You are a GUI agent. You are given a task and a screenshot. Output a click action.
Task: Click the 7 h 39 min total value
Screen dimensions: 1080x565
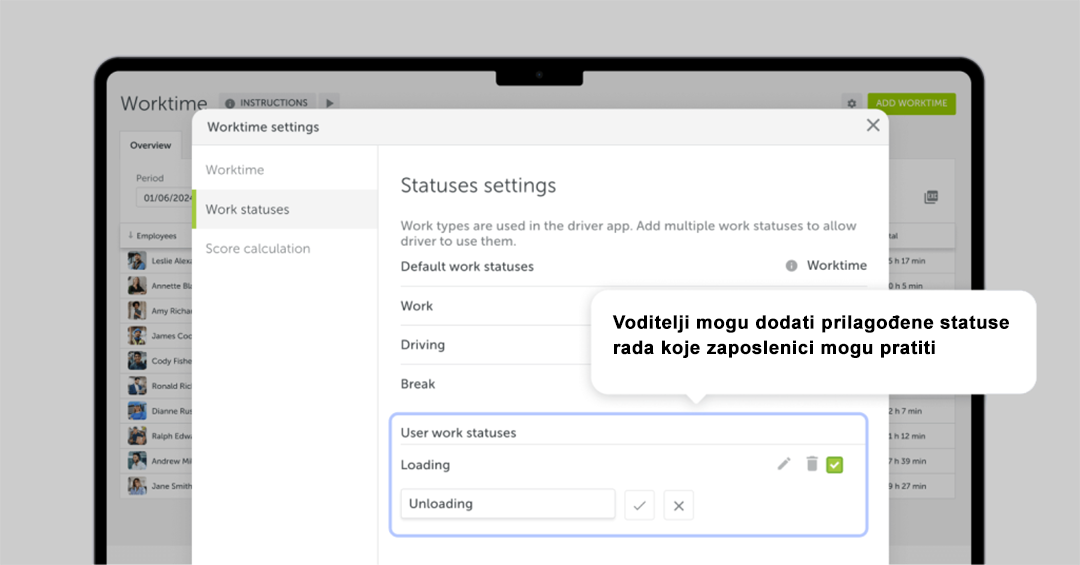tap(908, 461)
